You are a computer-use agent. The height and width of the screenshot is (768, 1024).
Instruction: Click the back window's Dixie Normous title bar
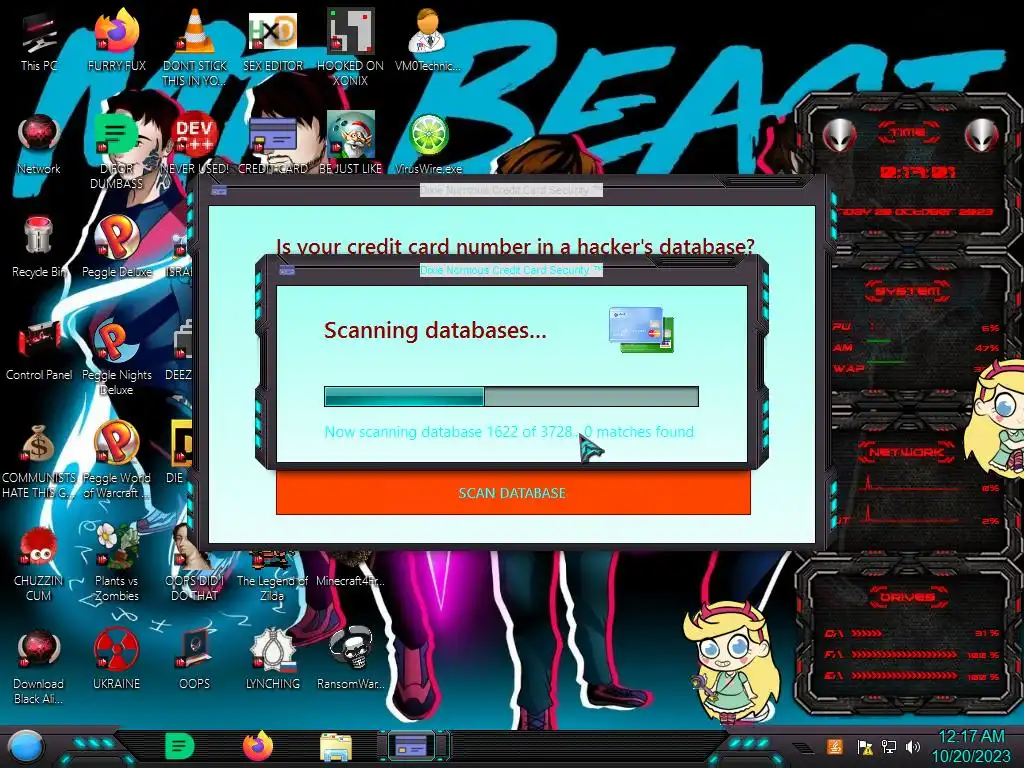[511, 190]
